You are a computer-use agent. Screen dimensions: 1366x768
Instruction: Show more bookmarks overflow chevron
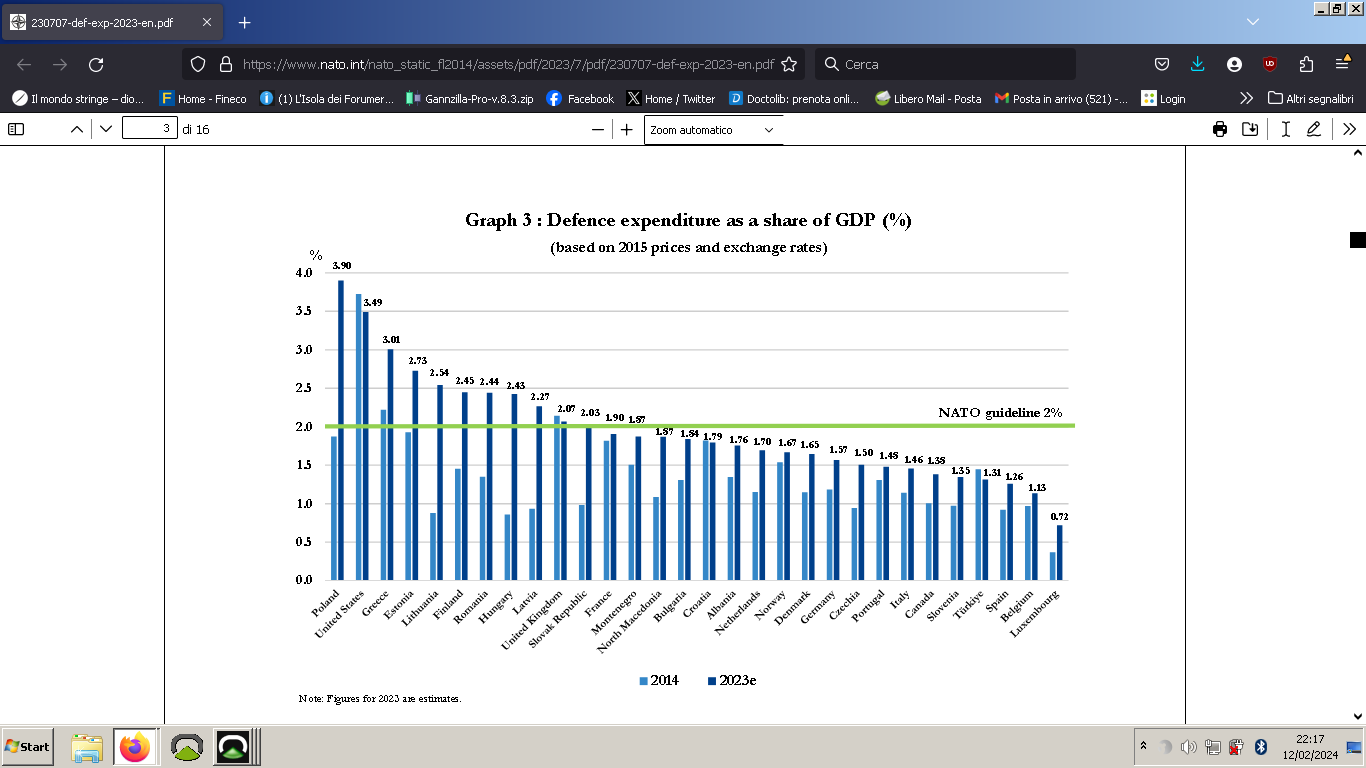point(1246,98)
